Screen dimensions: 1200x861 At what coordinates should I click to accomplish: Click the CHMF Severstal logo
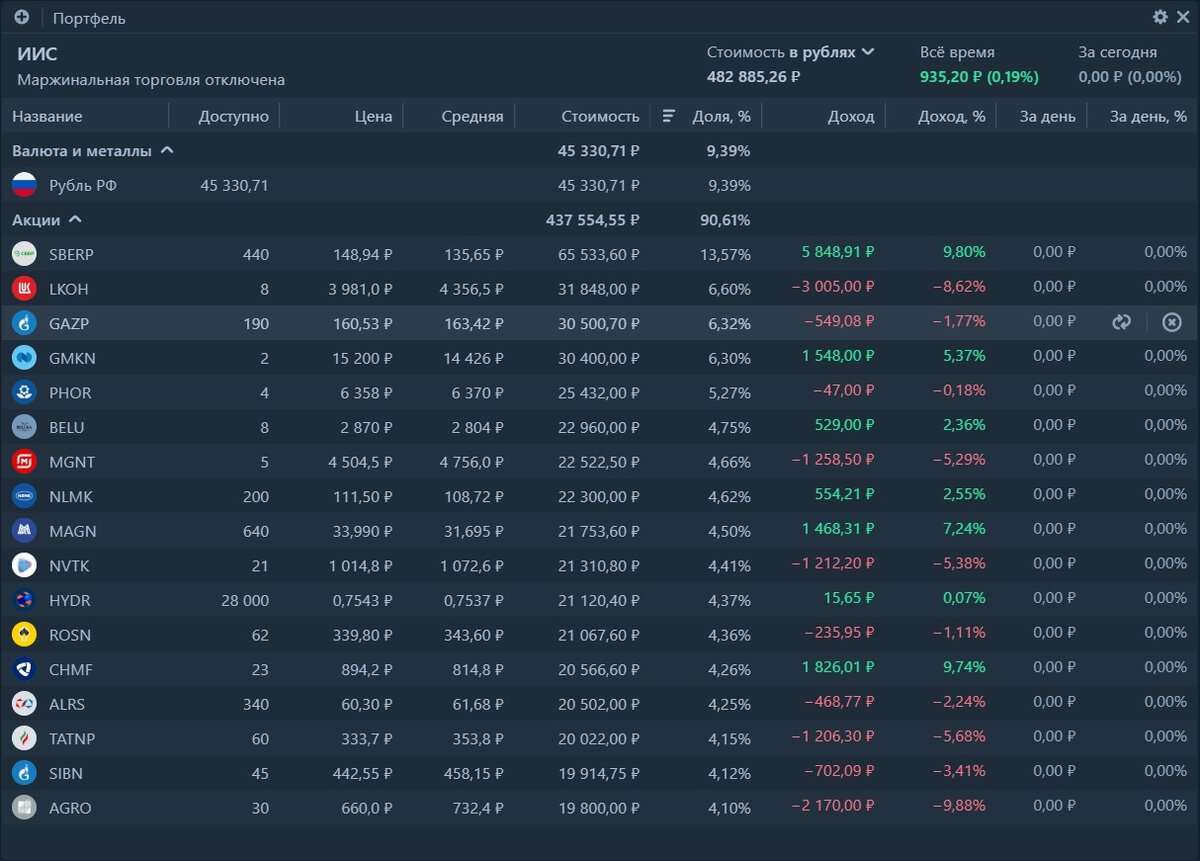(x=24, y=669)
